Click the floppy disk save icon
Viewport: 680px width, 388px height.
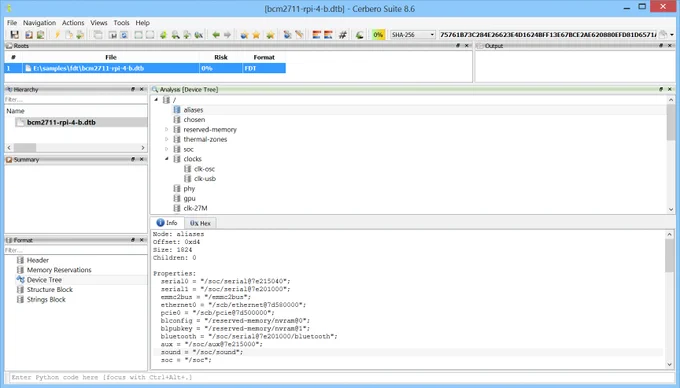coord(14,35)
